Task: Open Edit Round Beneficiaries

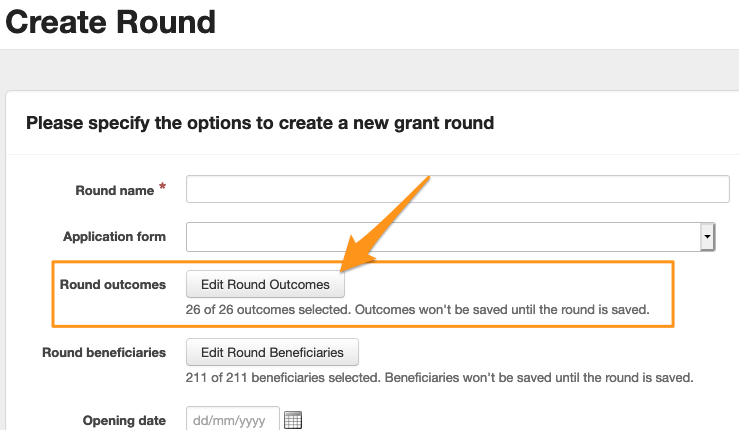Action: pos(272,352)
